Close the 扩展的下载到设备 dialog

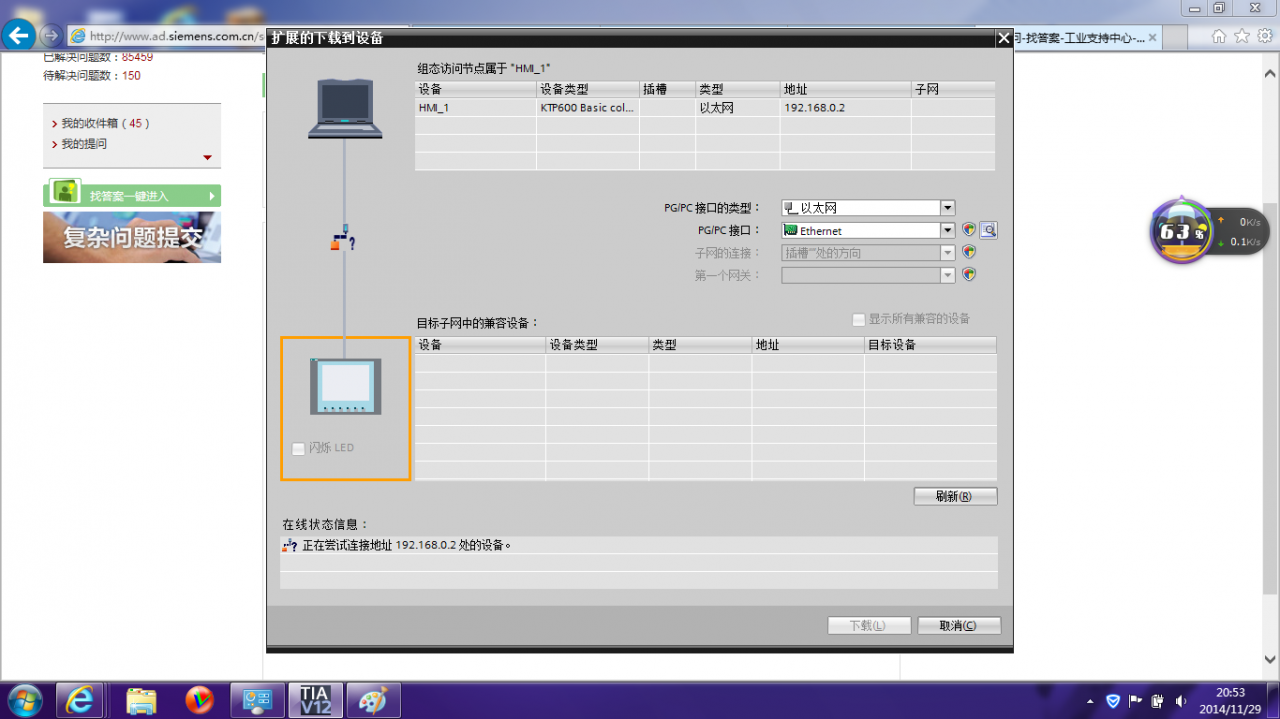pos(1004,38)
